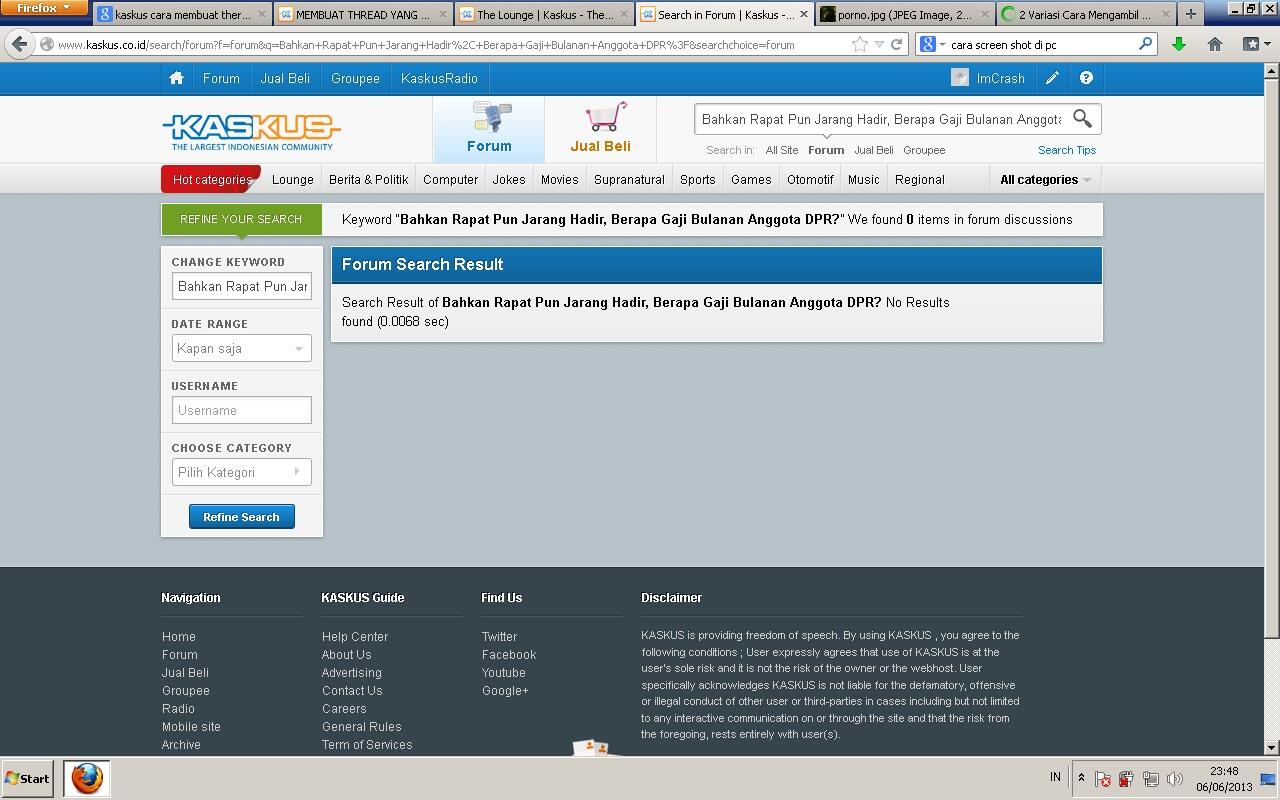
Task: Open the help question mark icon
Action: point(1086,78)
